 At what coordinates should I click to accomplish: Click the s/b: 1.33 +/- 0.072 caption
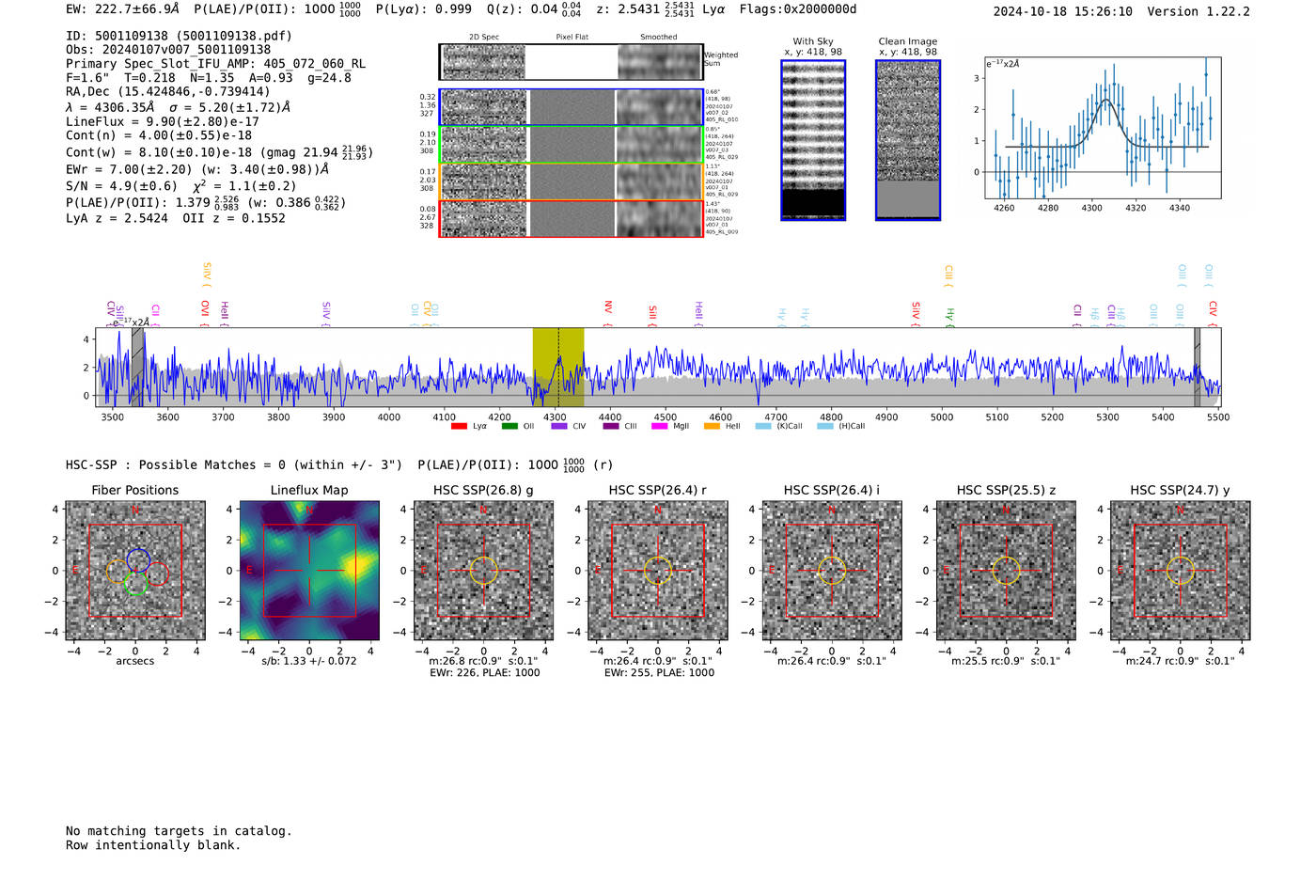point(309,661)
